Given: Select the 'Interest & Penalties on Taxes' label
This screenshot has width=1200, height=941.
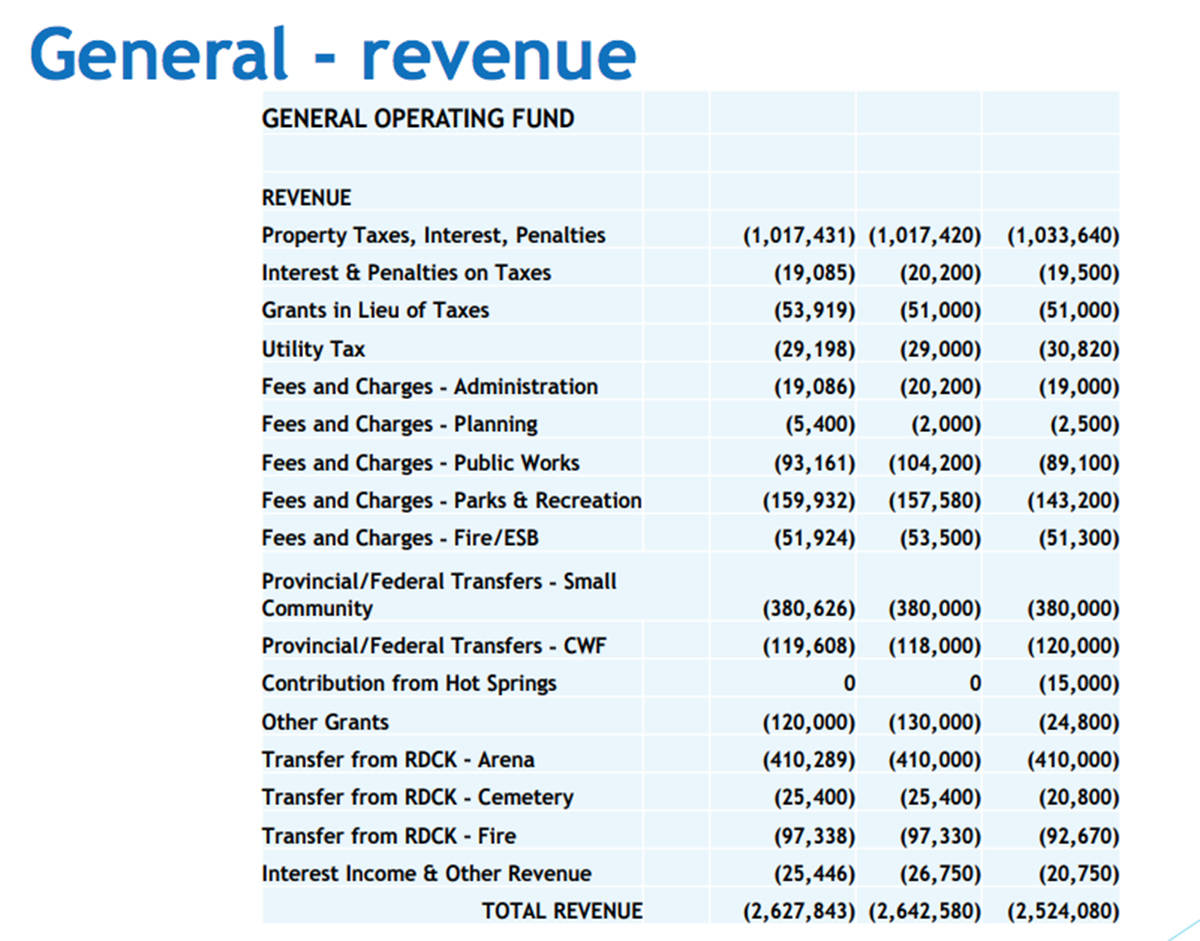Looking at the screenshot, I should (x=406, y=273).
